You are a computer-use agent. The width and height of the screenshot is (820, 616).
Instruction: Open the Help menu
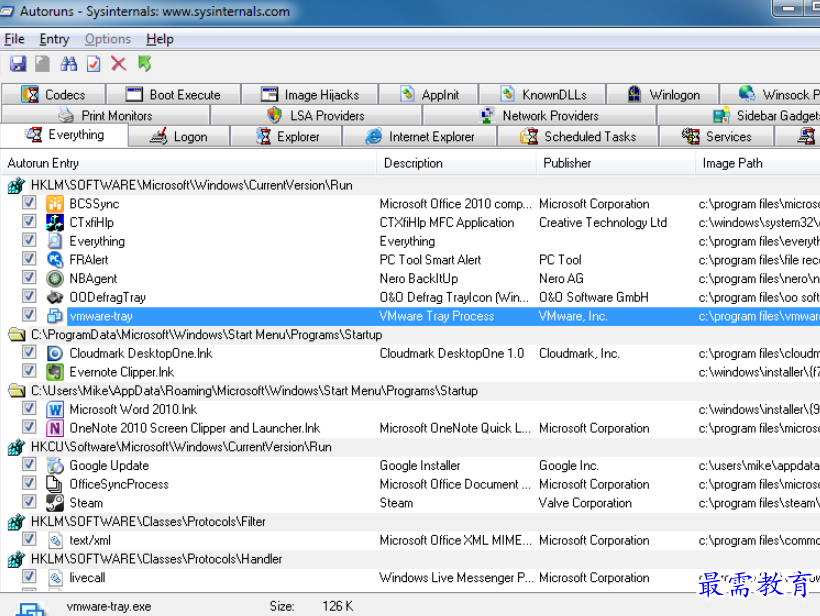pos(160,39)
